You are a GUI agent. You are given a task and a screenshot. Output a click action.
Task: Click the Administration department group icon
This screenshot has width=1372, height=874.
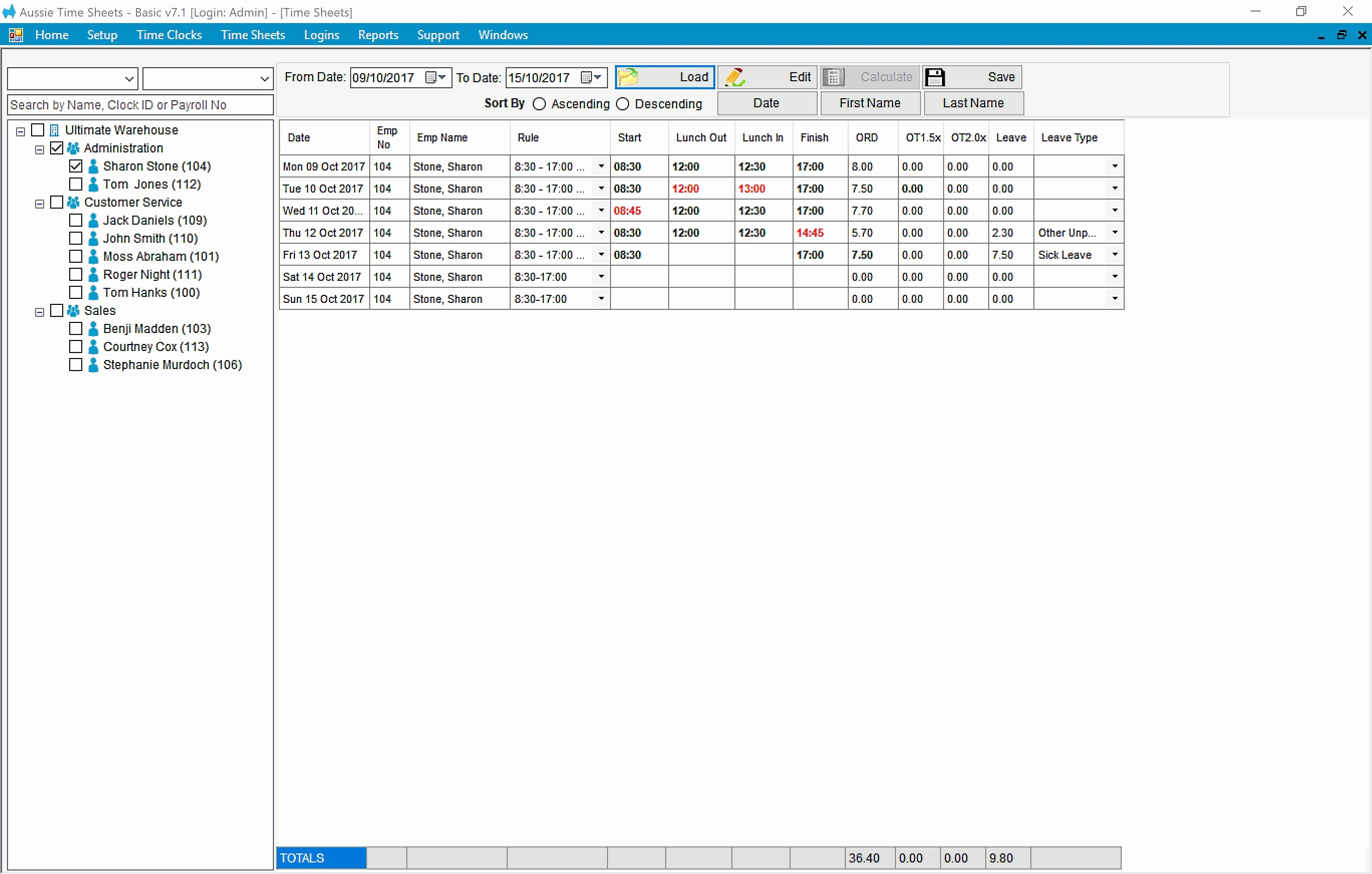(x=72, y=147)
